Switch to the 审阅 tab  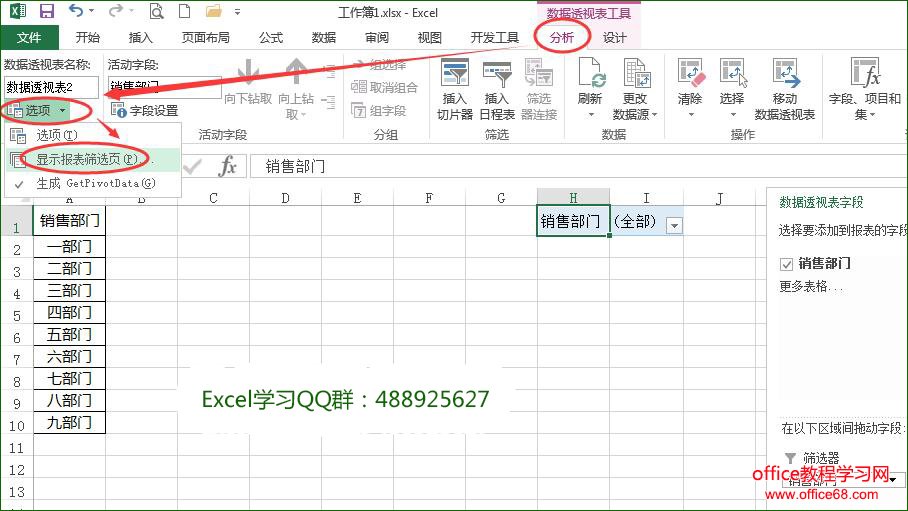pyautogui.click(x=376, y=38)
